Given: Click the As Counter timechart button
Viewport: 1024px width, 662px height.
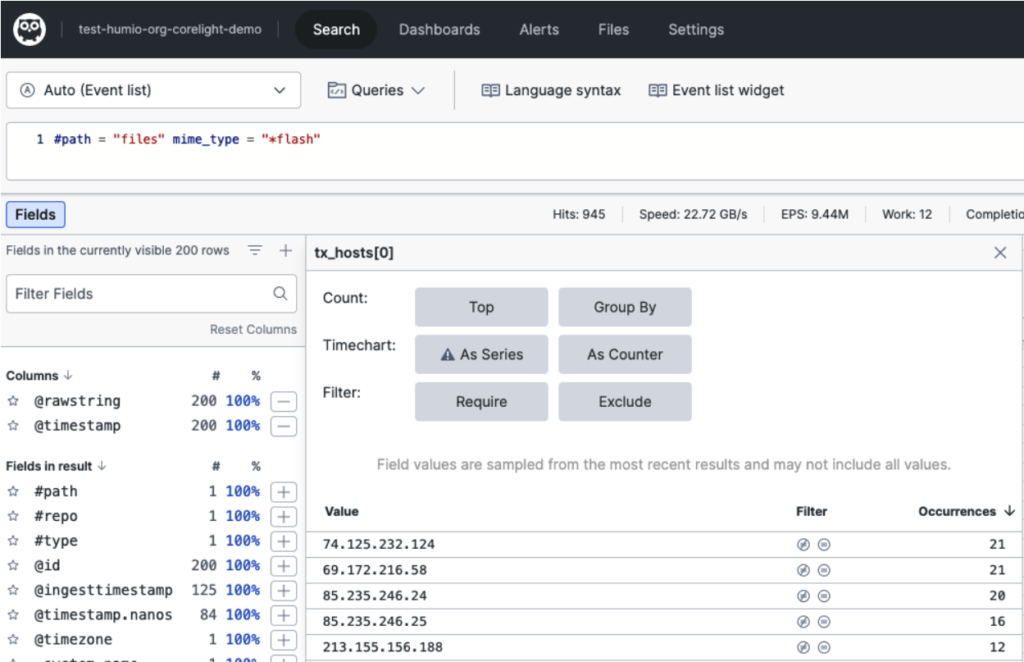Looking at the screenshot, I should 625,355.
